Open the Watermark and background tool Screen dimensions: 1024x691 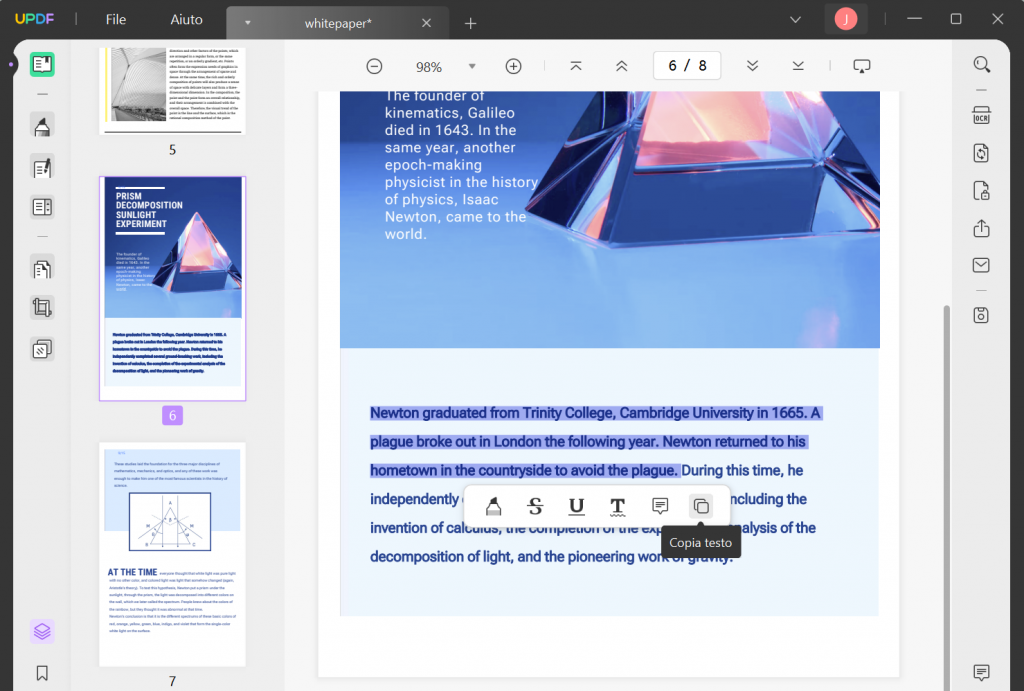click(42, 349)
